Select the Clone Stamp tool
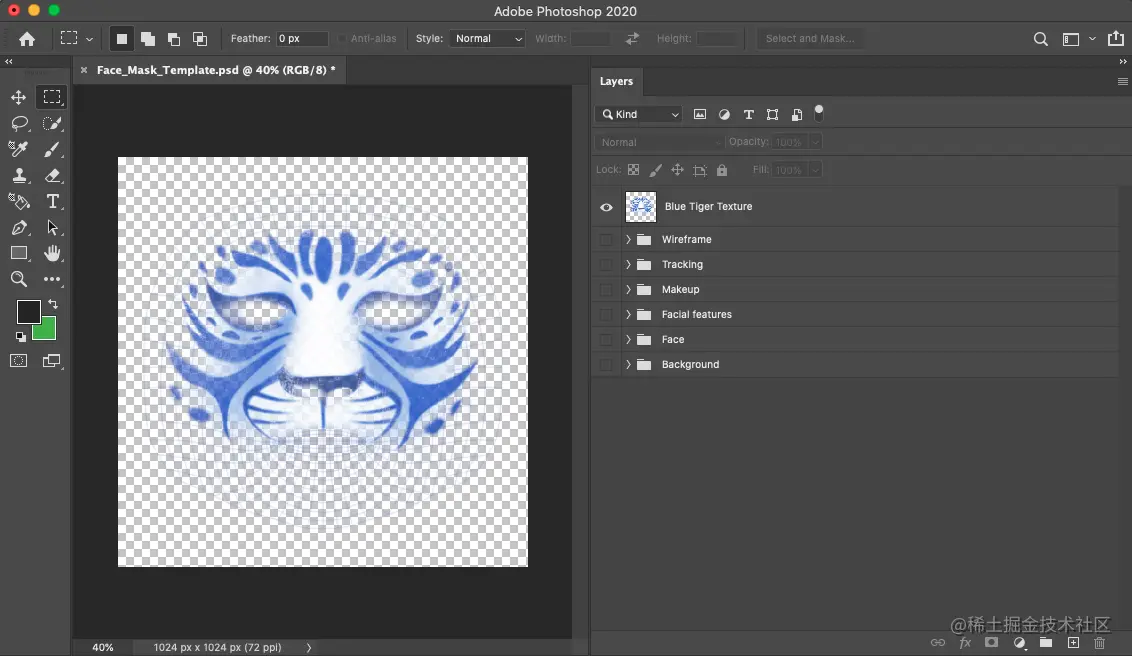The height and width of the screenshot is (656, 1132). [19, 175]
